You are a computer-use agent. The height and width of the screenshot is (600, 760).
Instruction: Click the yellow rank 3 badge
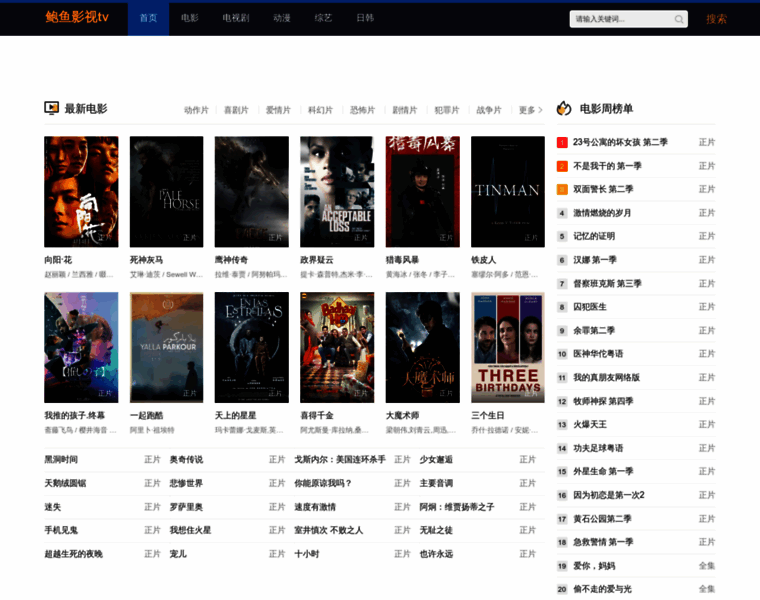coord(562,189)
